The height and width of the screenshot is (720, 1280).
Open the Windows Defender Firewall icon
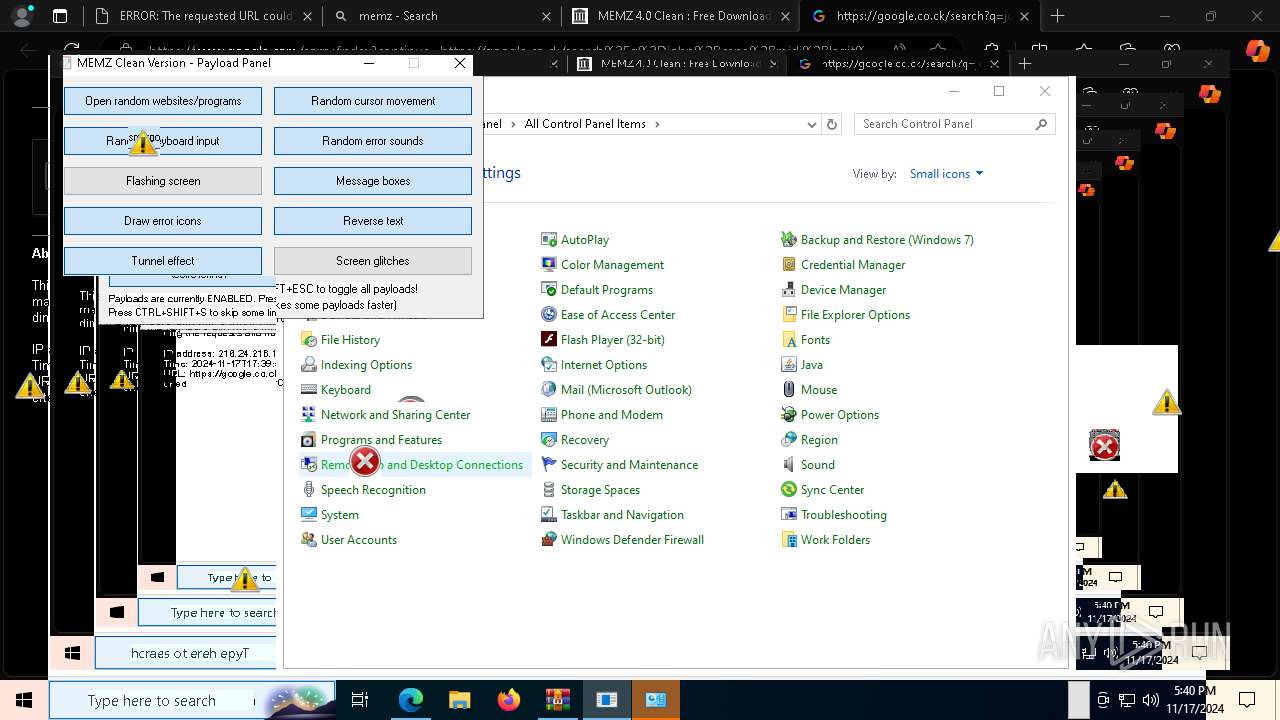(549, 540)
